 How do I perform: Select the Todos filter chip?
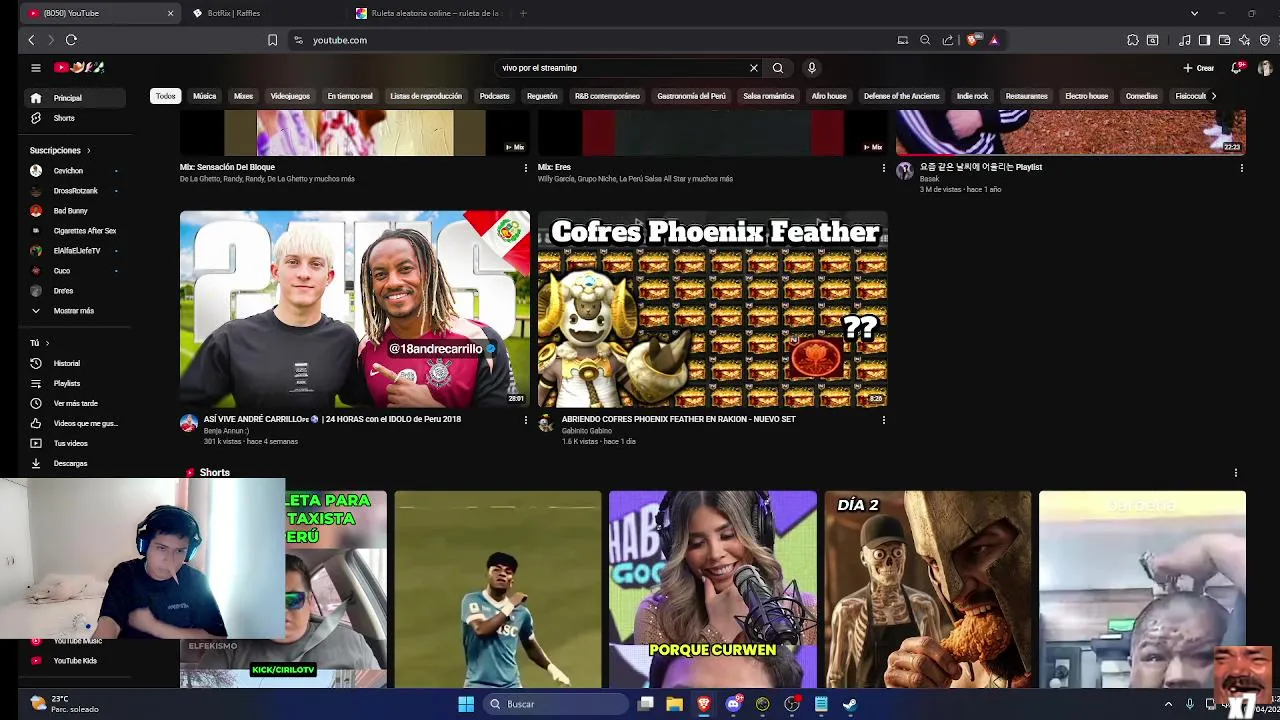[x=165, y=96]
